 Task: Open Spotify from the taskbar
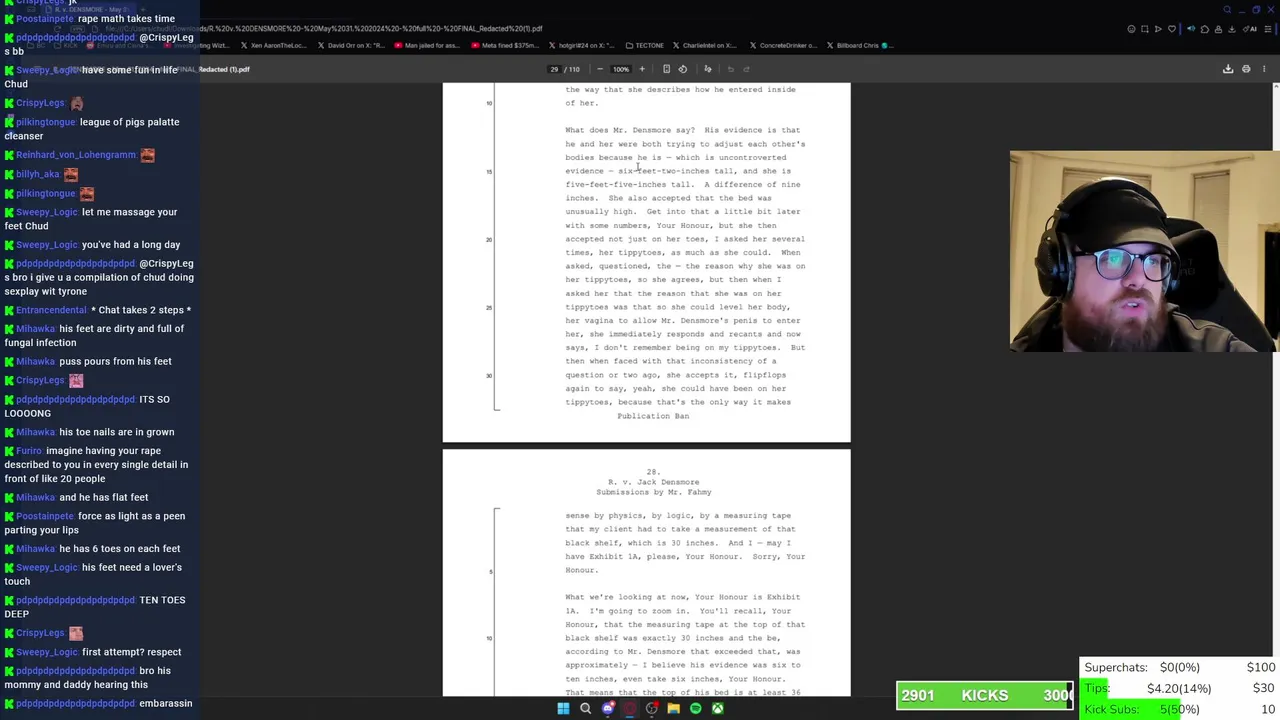tap(696, 708)
